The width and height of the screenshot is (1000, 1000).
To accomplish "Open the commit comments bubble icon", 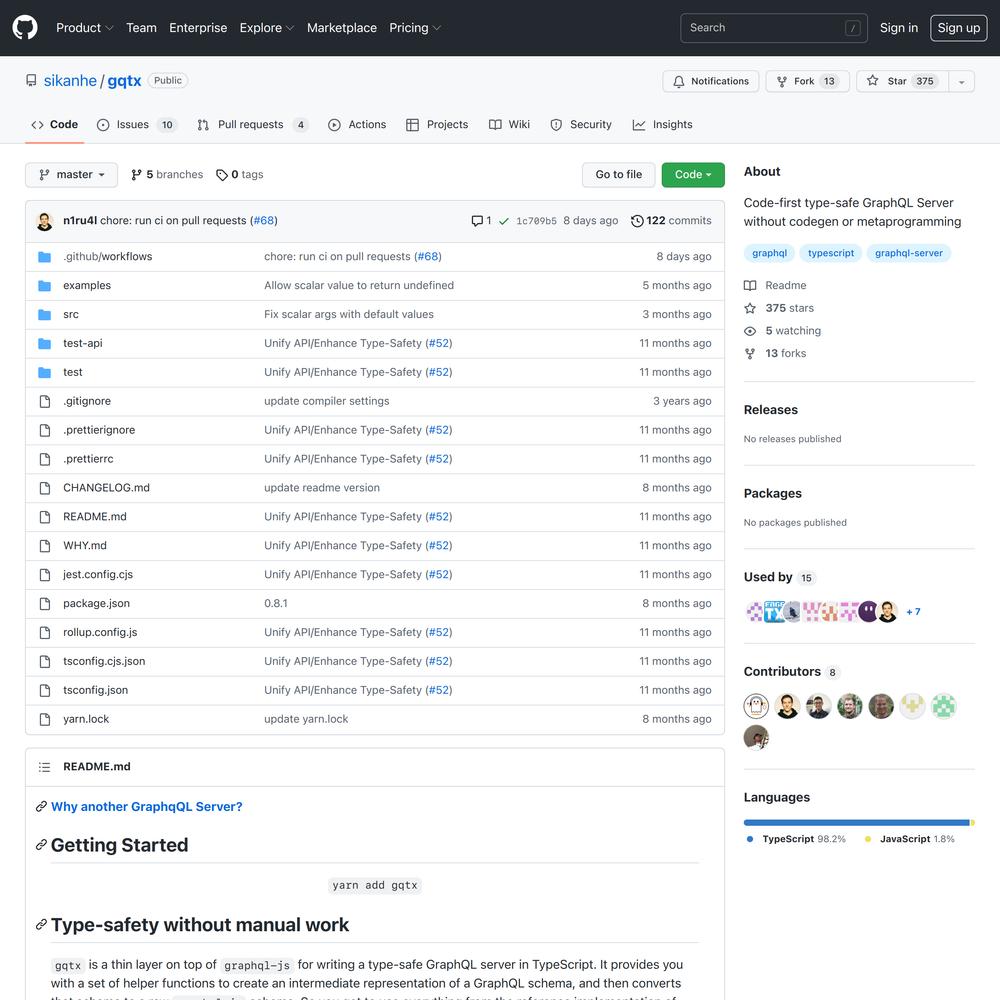I will click(x=476, y=221).
